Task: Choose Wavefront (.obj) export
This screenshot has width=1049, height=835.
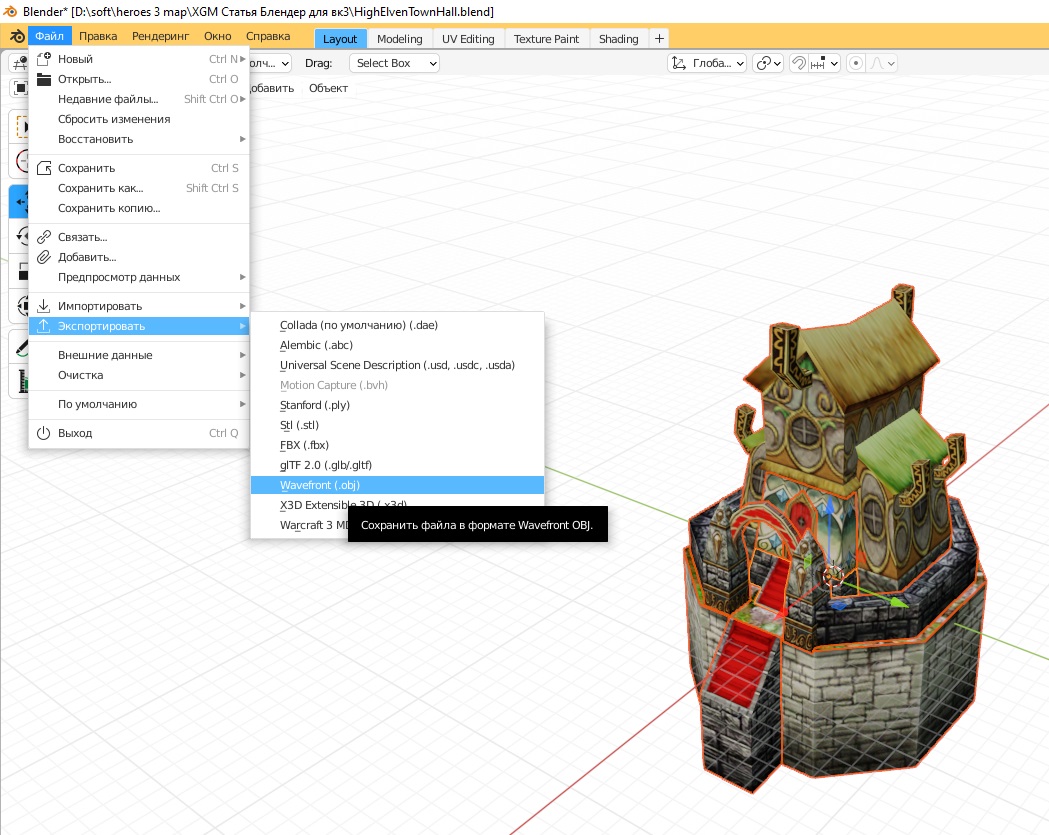Action: [397, 485]
